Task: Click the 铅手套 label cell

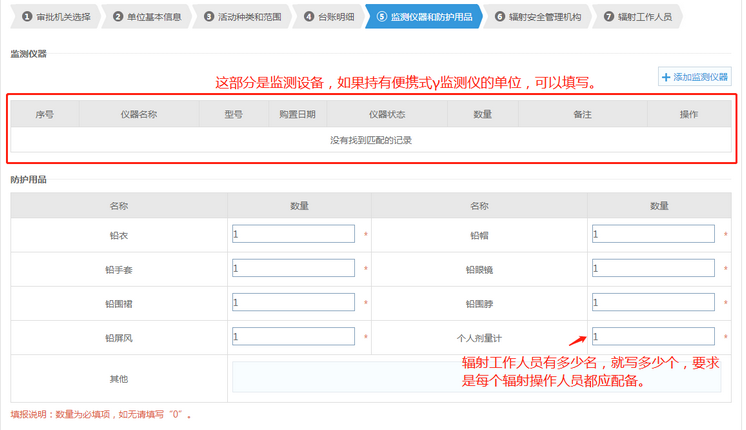Action: 119,269
